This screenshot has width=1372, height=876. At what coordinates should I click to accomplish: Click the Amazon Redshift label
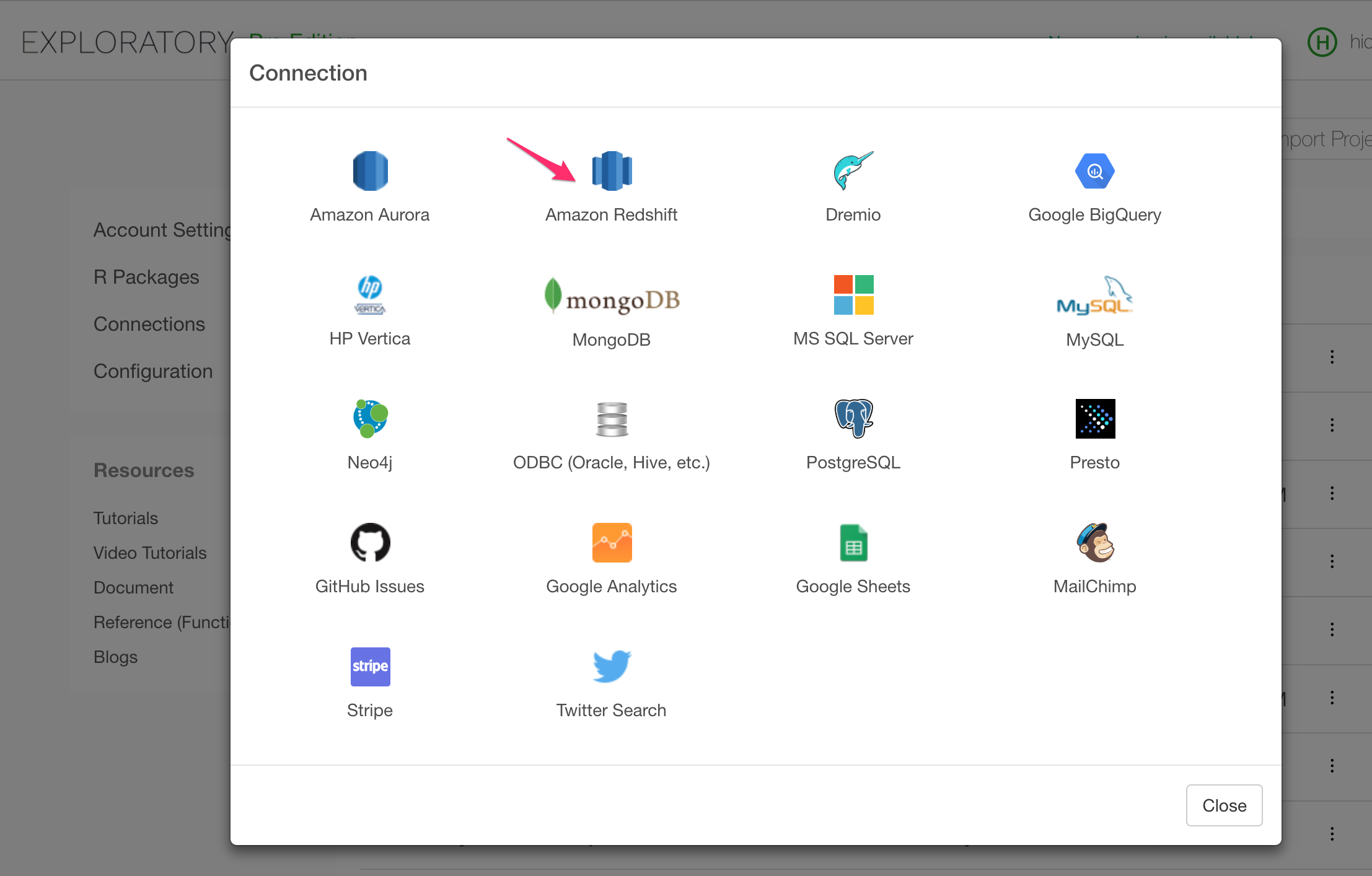point(612,214)
